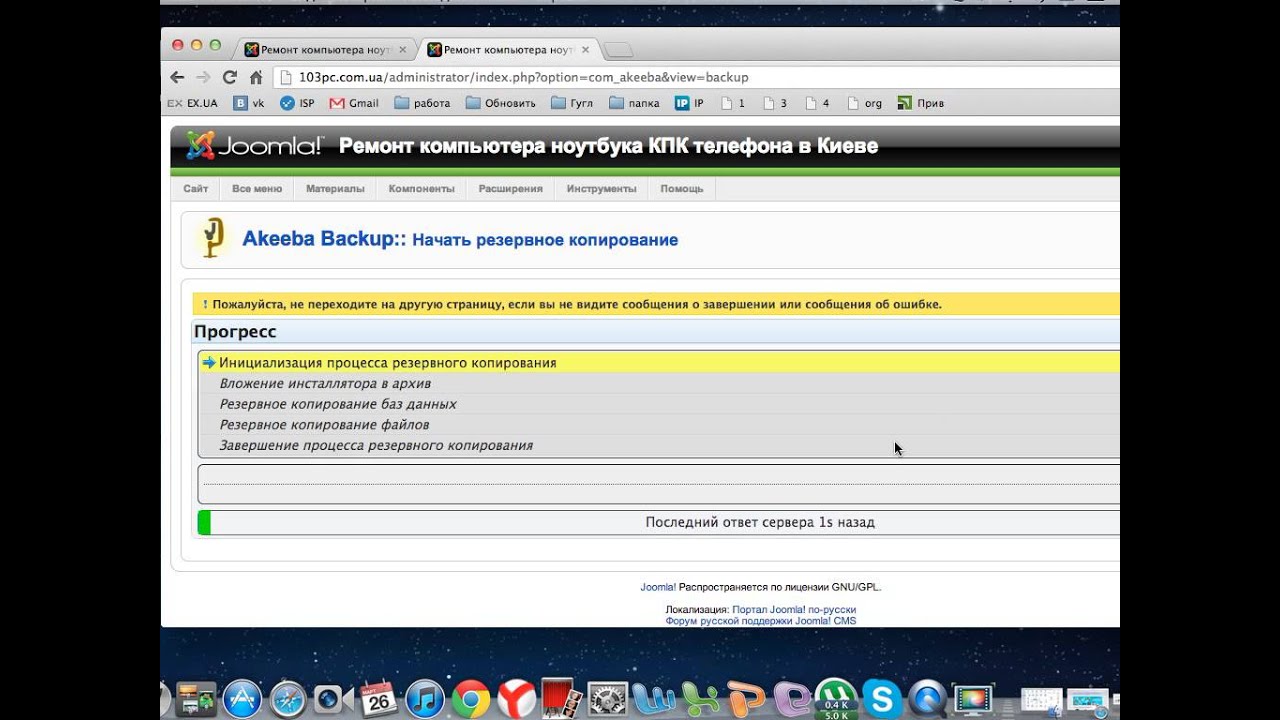Viewport: 1280px width, 720px height.
Task: Click the address bar URL field
Action: tap(695, 77)
